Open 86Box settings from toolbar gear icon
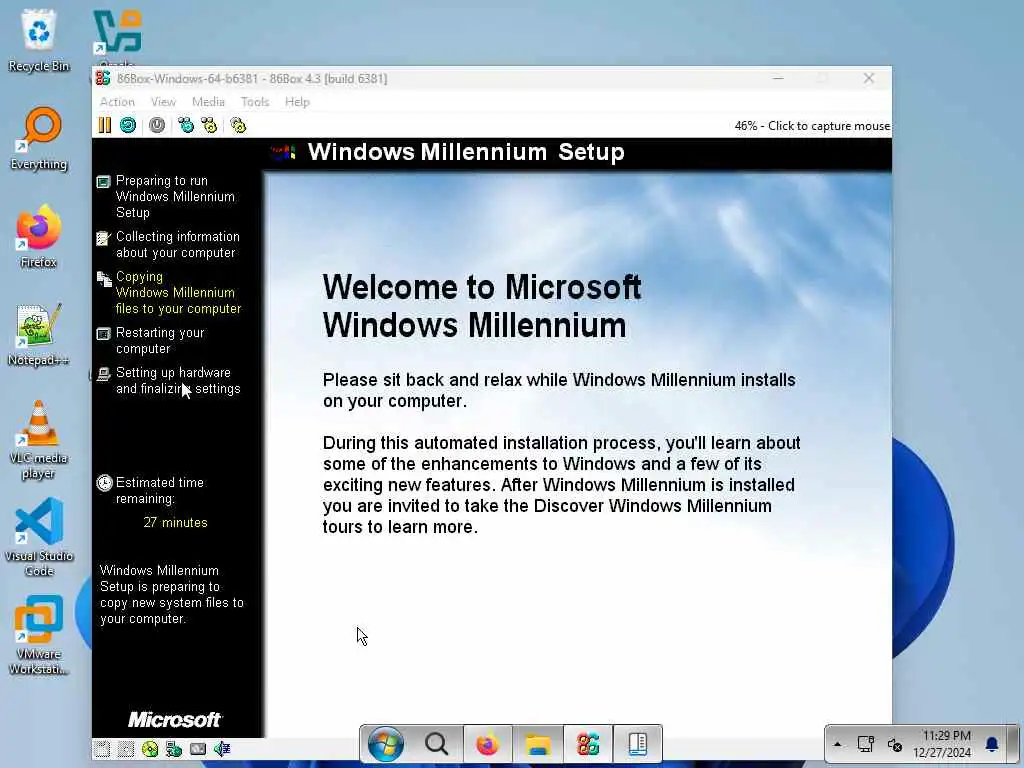The width and height of the screenshot is (1024, 768). pos(238,125)
